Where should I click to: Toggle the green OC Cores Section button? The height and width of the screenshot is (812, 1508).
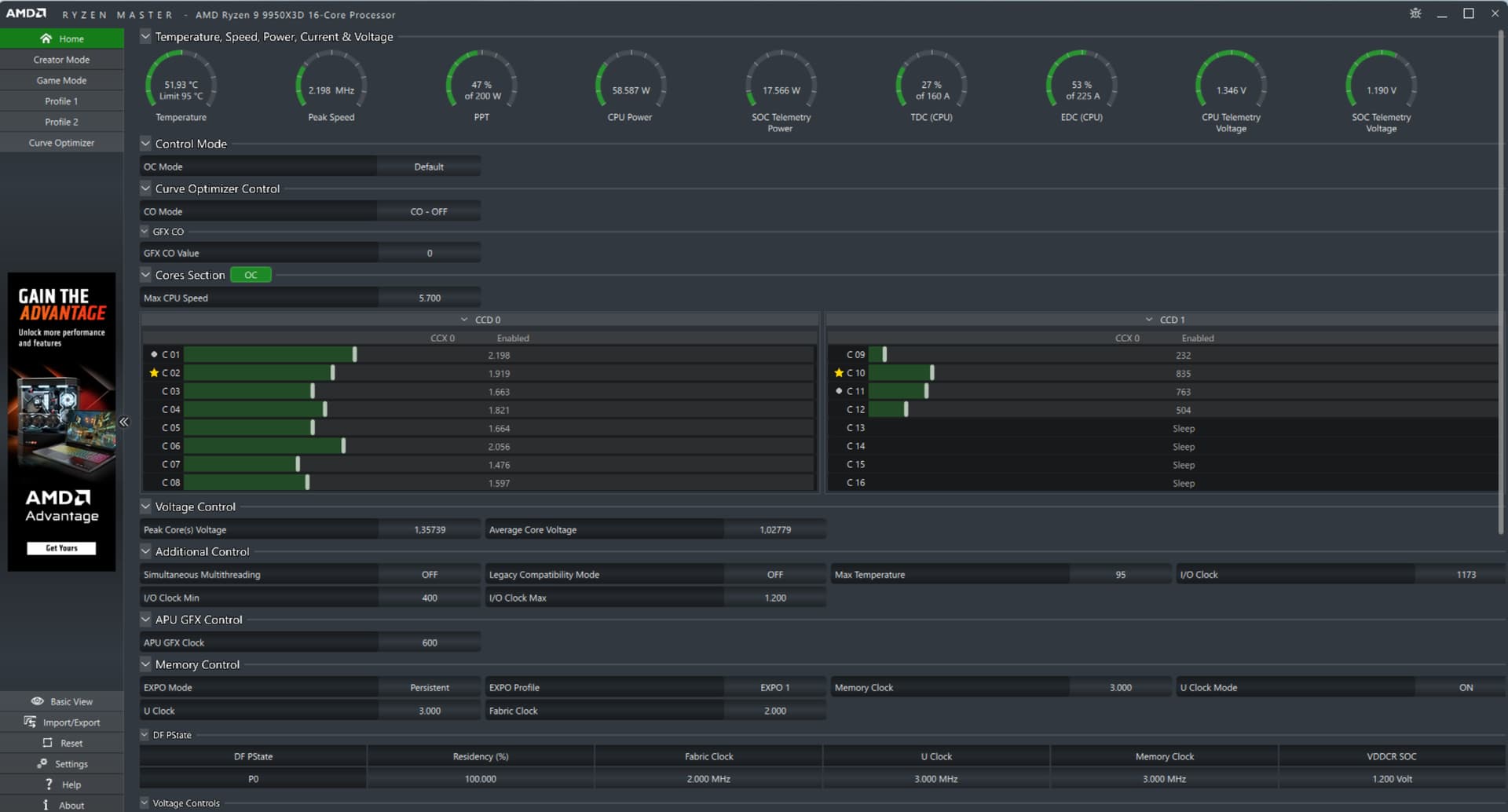251,275
